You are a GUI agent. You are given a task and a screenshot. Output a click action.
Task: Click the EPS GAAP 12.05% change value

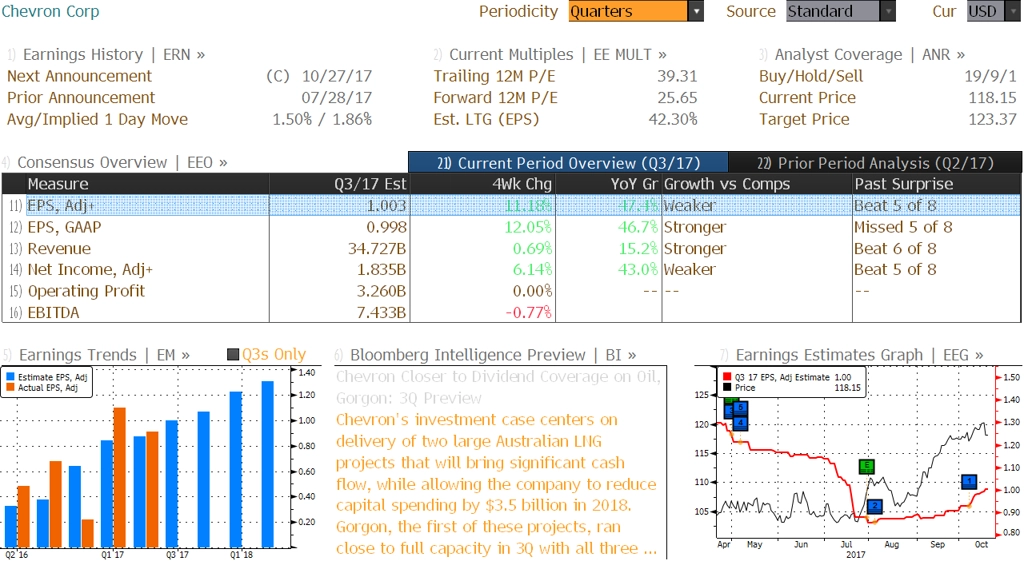[x=528, y=227]
